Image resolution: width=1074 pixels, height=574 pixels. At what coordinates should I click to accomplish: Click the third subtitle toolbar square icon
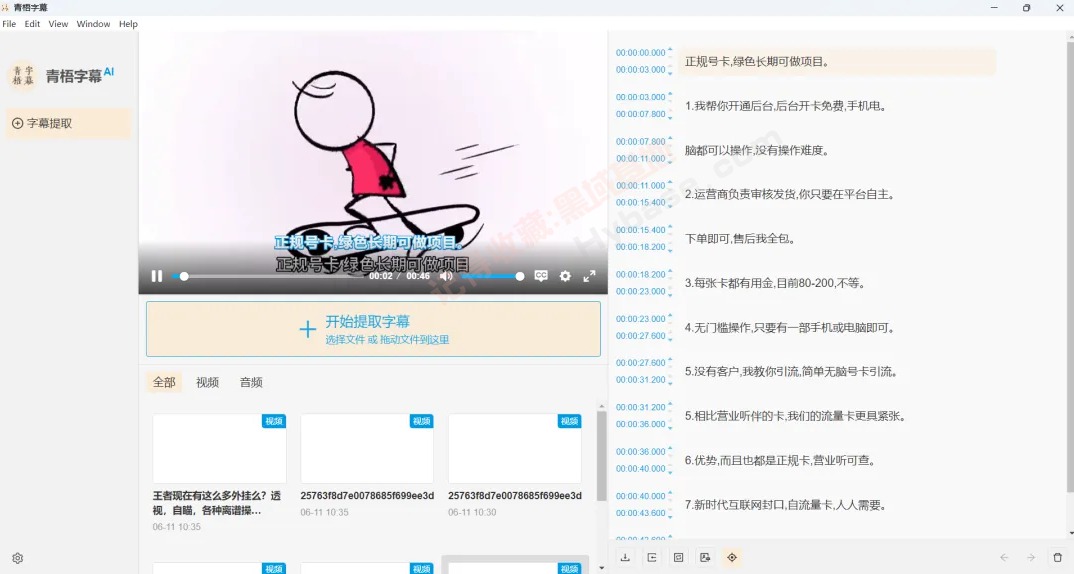[x=678, y=558]
